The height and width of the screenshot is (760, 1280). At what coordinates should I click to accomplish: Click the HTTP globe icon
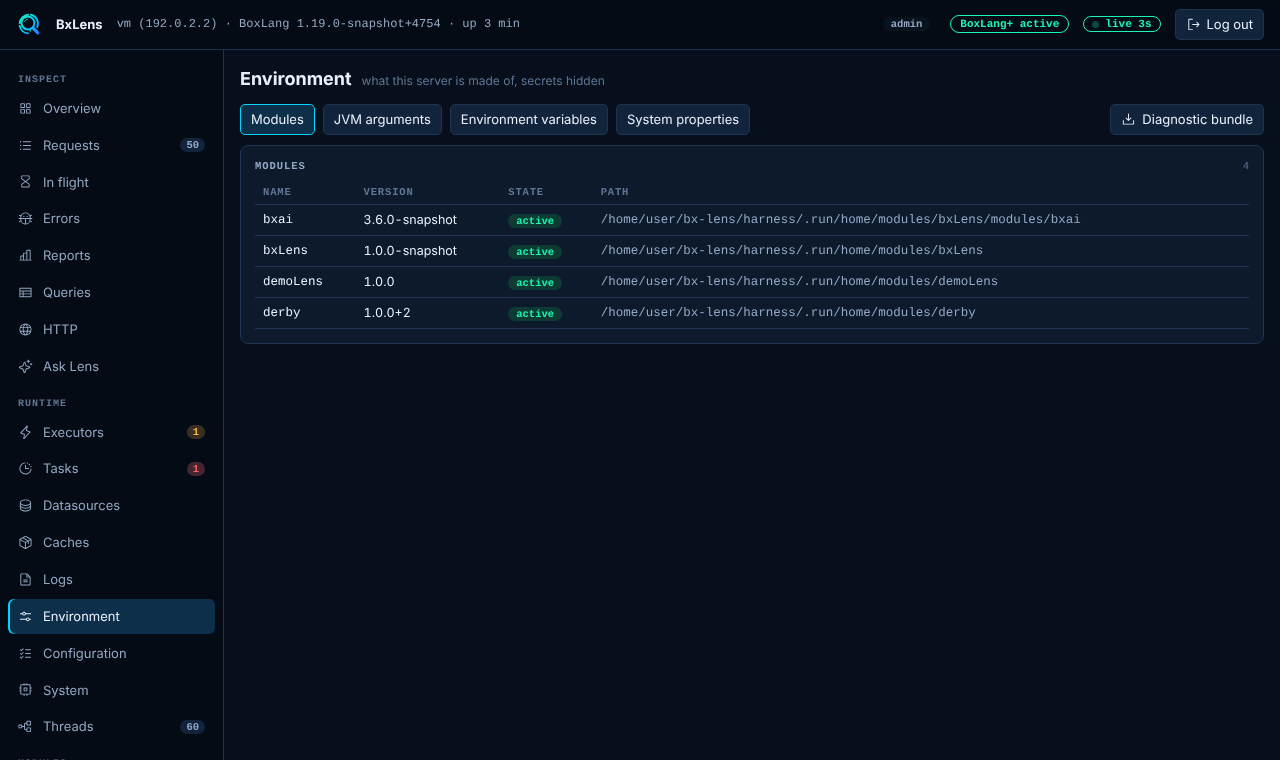pyautogui.click(x=25, y=329)
